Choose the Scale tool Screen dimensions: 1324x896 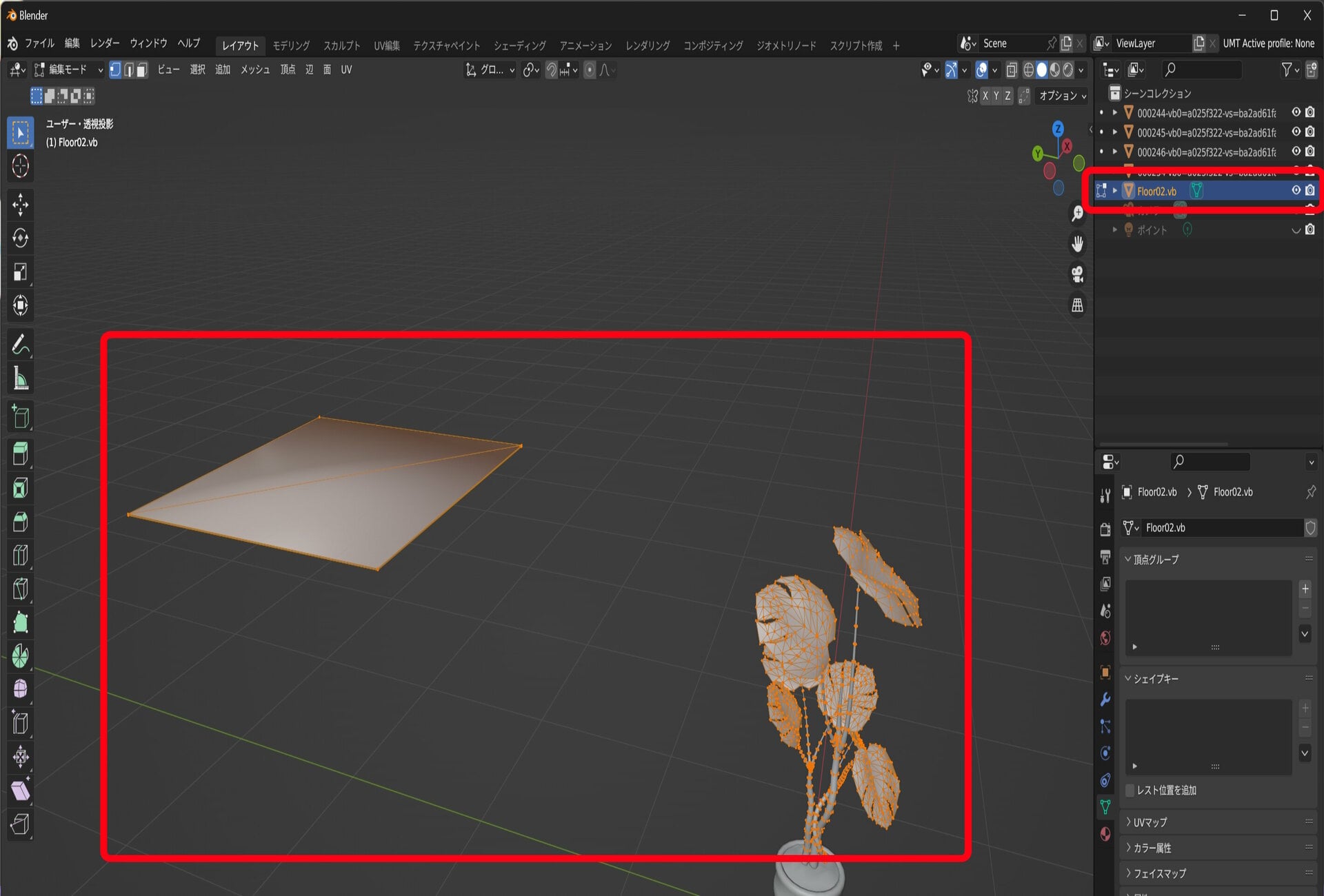[20, 272]
